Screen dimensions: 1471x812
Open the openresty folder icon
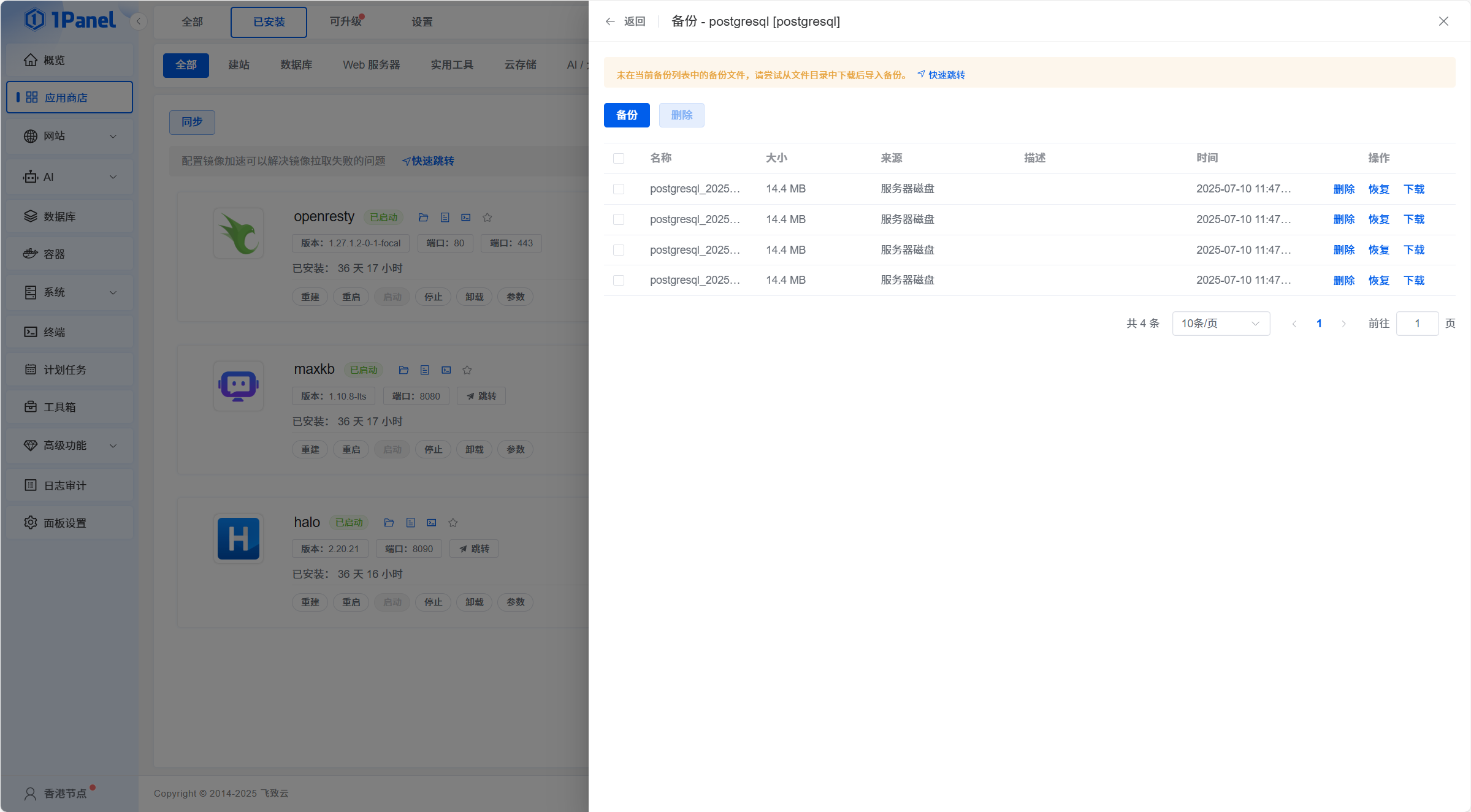coord(423,218)
